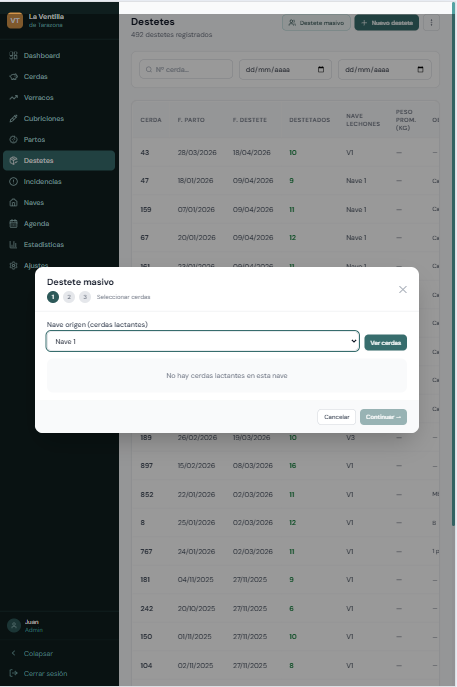Image resolution: width=457 pixels, height=687 pixels.
Task: Click the DESTETADOS column header
Action: click(309, 120)
